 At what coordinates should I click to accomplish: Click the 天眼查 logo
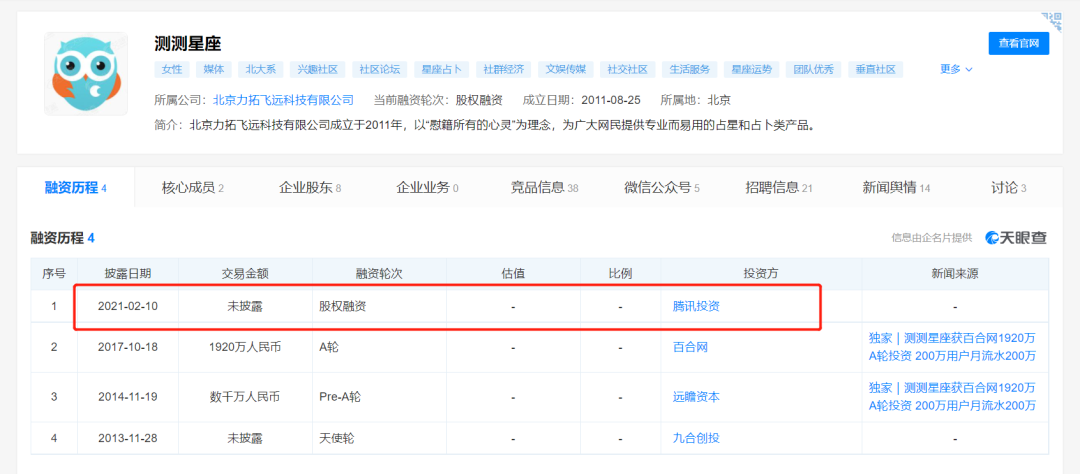(x=1016, y=238)
